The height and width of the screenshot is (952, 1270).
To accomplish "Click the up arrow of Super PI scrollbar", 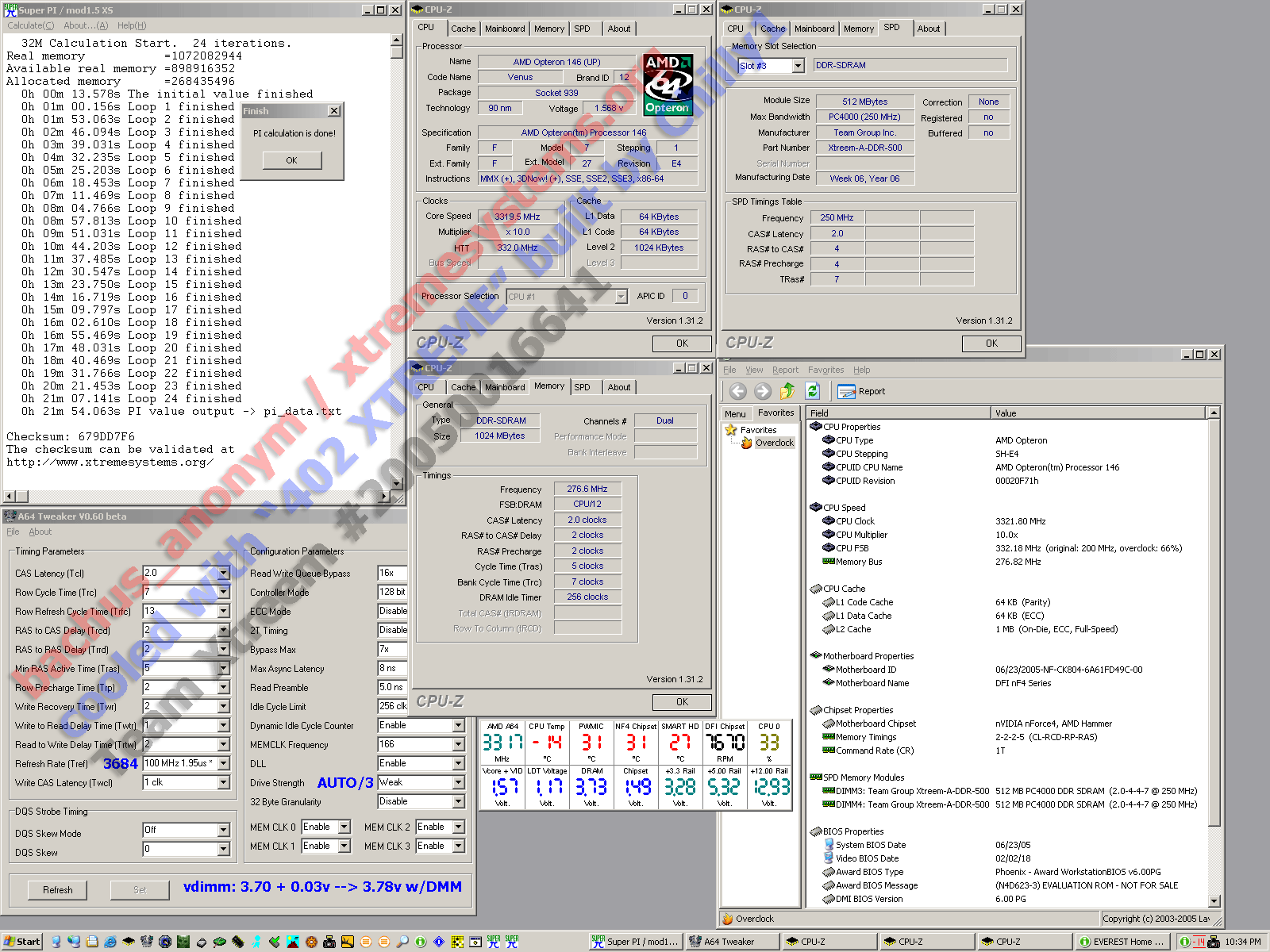I will coord(397,40).
